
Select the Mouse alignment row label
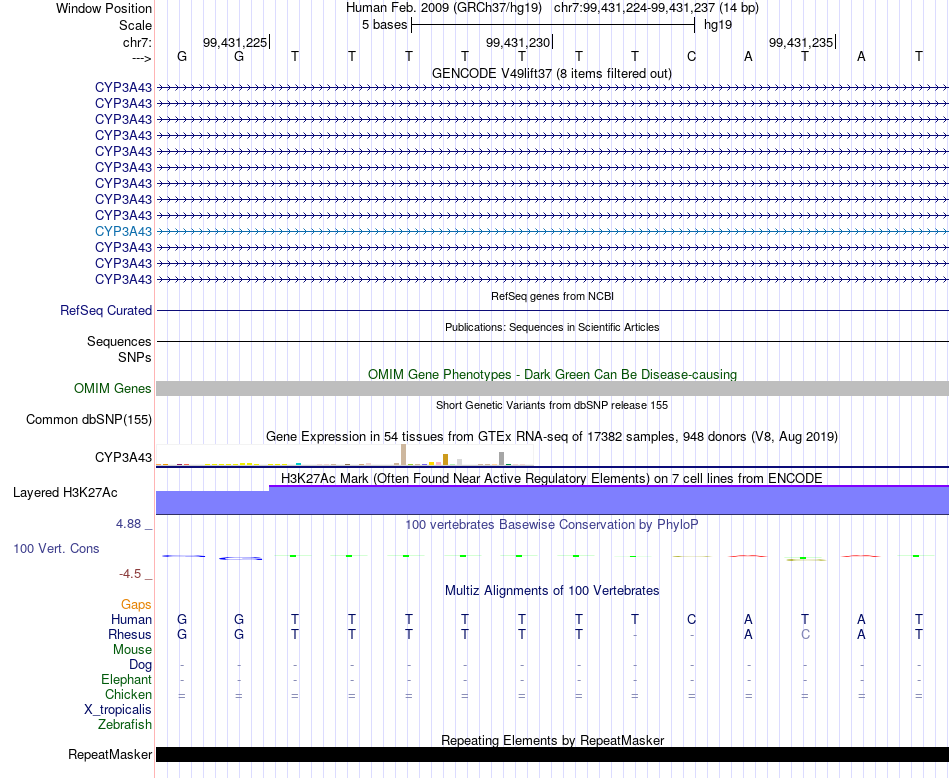click(x=132, y=650)
